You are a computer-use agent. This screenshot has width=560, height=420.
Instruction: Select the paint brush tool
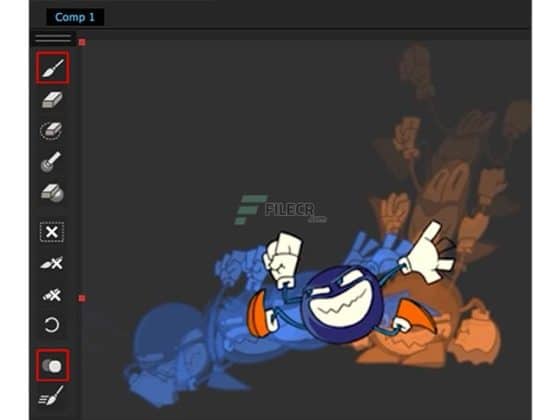52,68
